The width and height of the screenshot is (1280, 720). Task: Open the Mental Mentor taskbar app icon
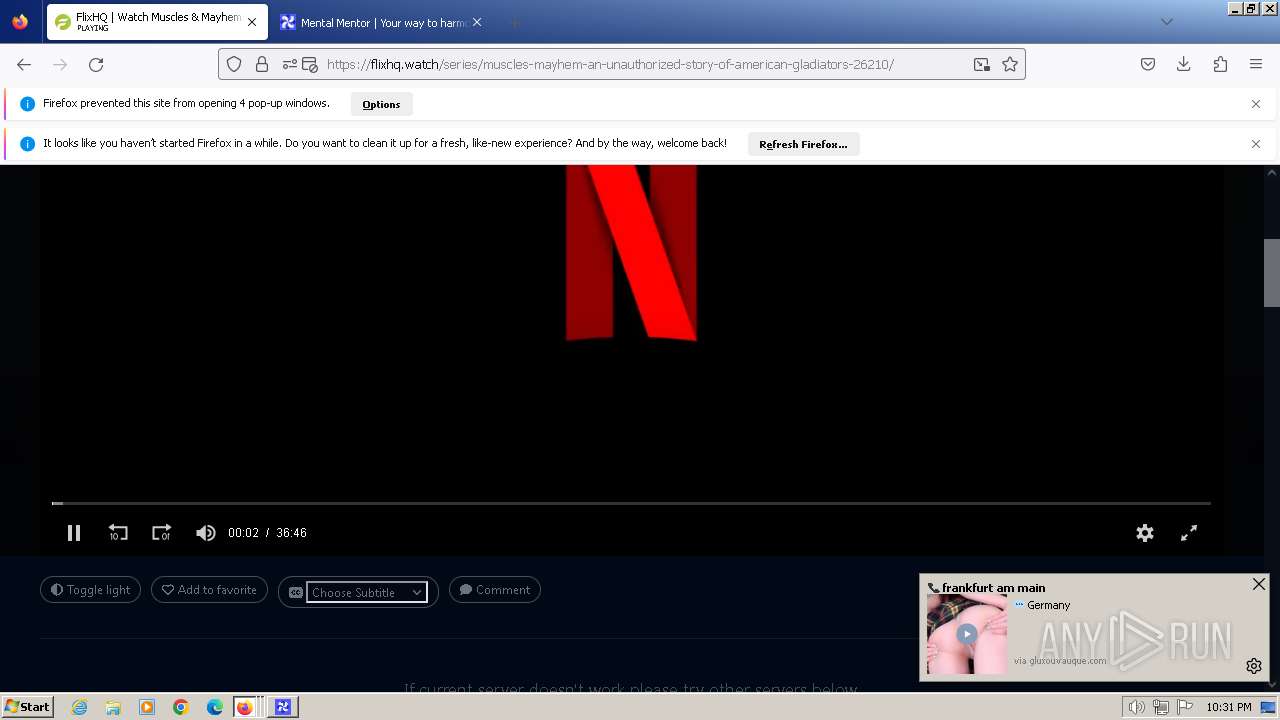(283, 707)
